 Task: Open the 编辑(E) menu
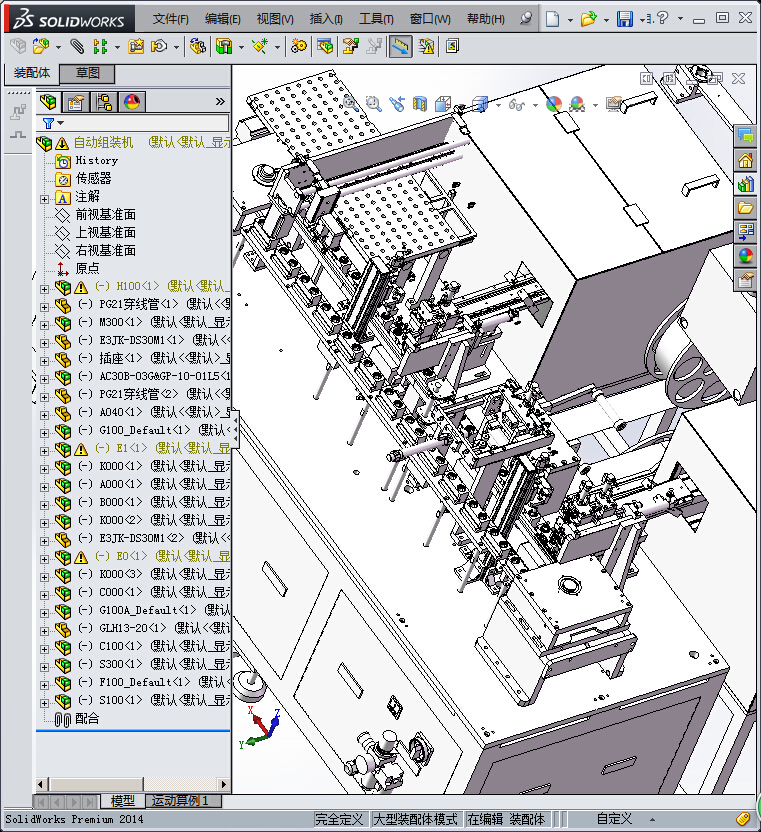tap(223, 19)
